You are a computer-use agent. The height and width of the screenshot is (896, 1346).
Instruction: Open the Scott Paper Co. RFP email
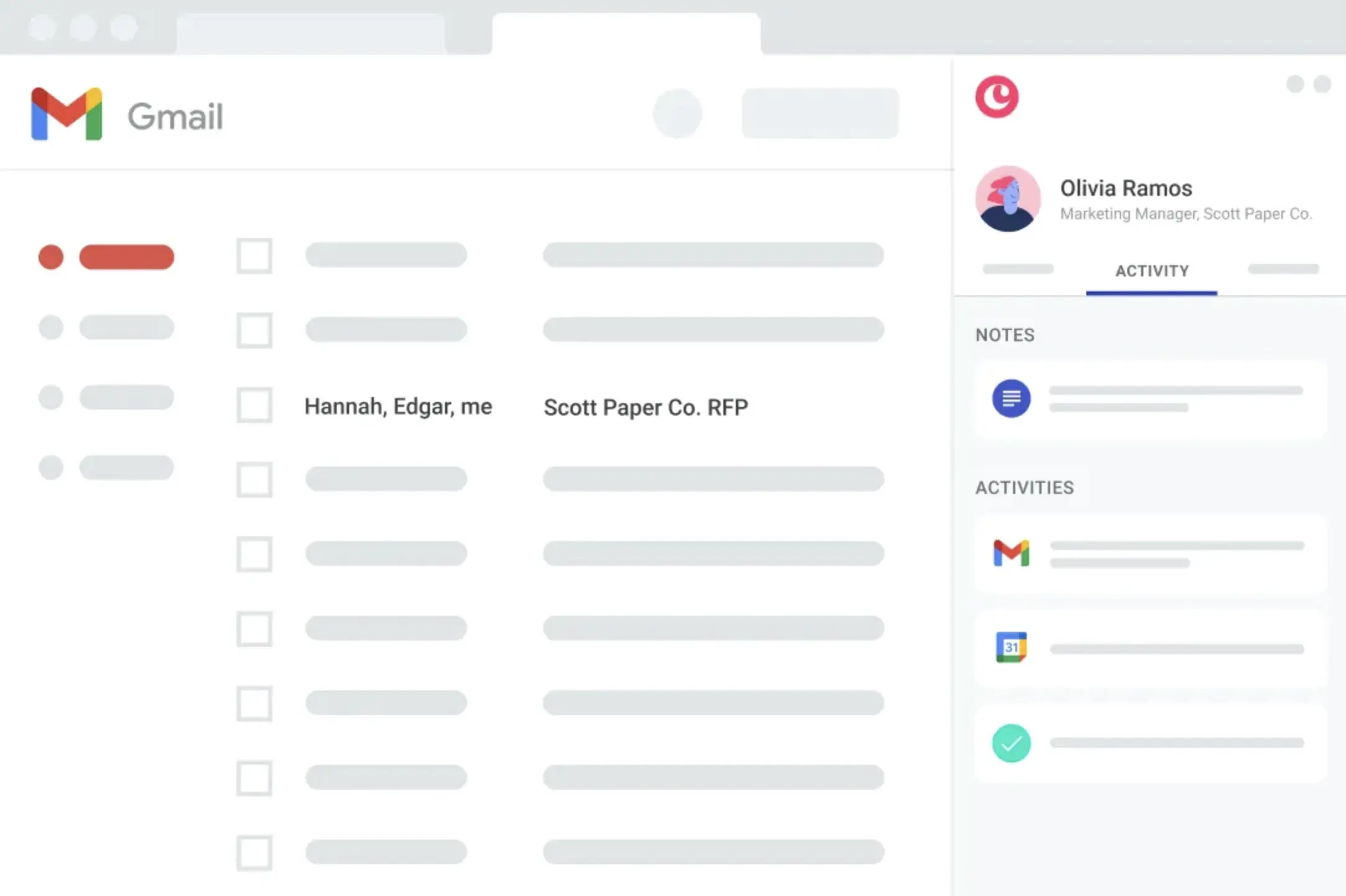coord(646,407)
